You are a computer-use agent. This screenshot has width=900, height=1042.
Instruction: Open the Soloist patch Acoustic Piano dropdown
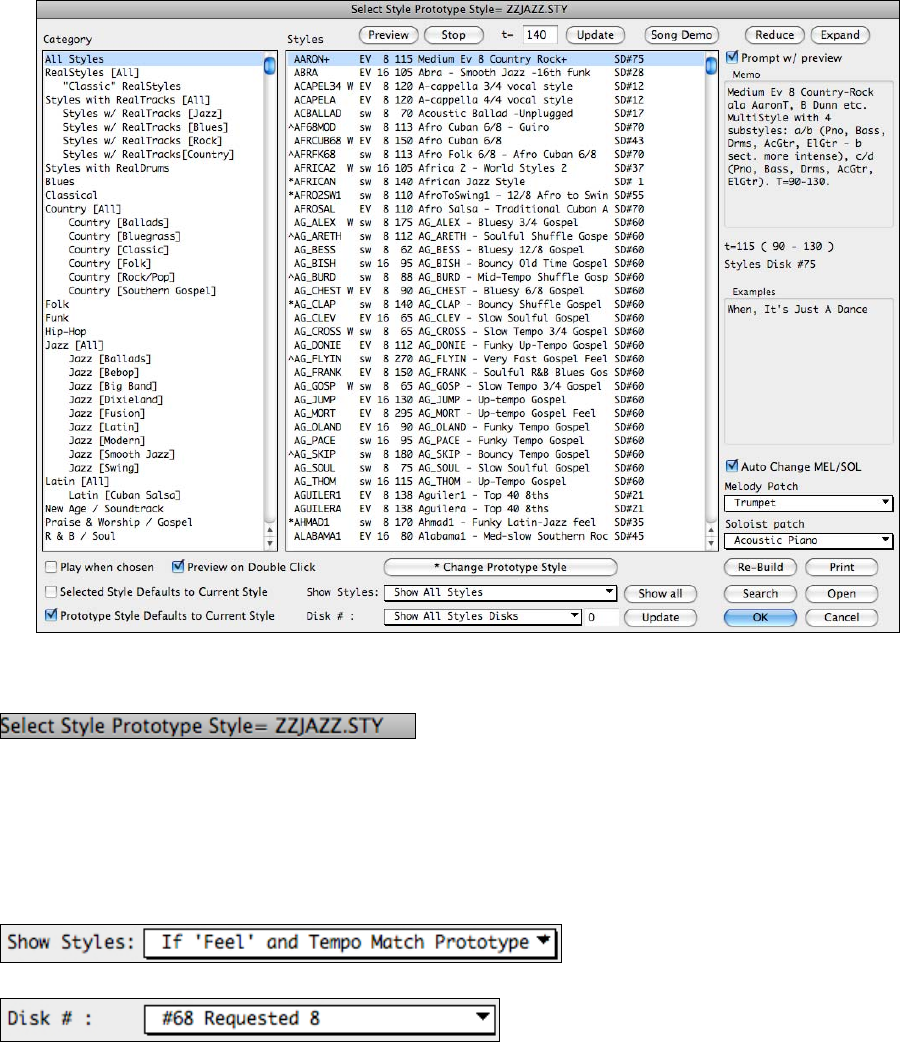(x=808, y=541)
